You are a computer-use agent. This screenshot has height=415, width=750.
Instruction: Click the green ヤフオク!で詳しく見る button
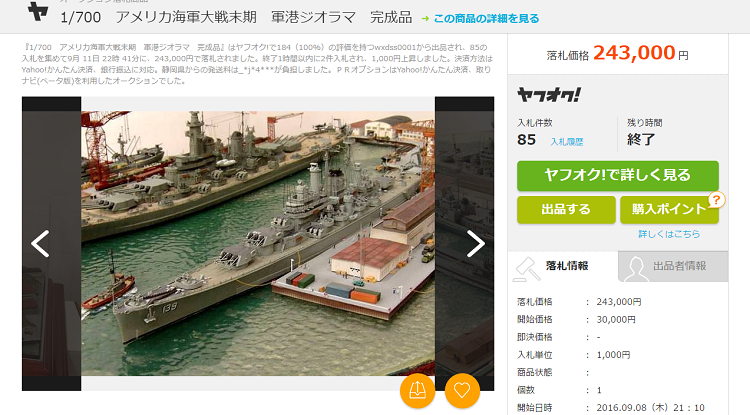click(618, 175)
